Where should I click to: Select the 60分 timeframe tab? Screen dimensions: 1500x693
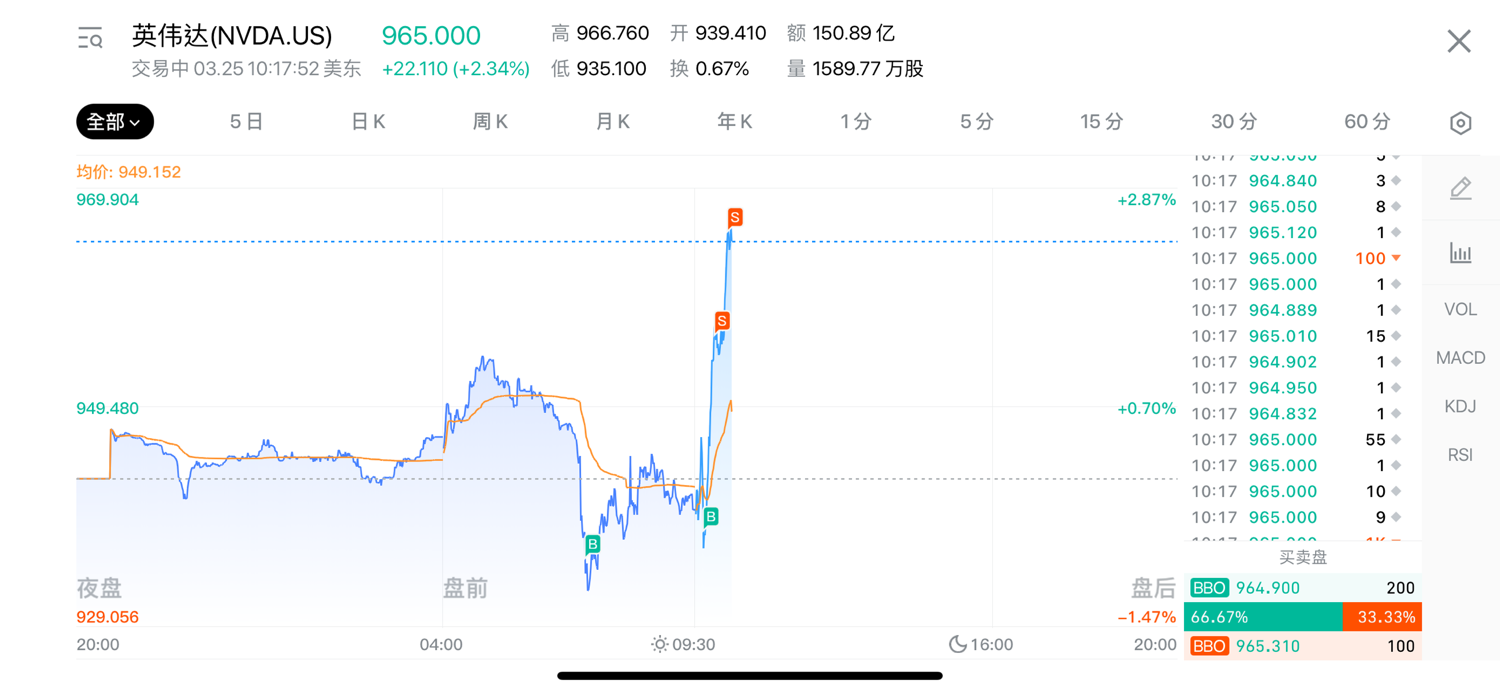tap(1367, 122)
